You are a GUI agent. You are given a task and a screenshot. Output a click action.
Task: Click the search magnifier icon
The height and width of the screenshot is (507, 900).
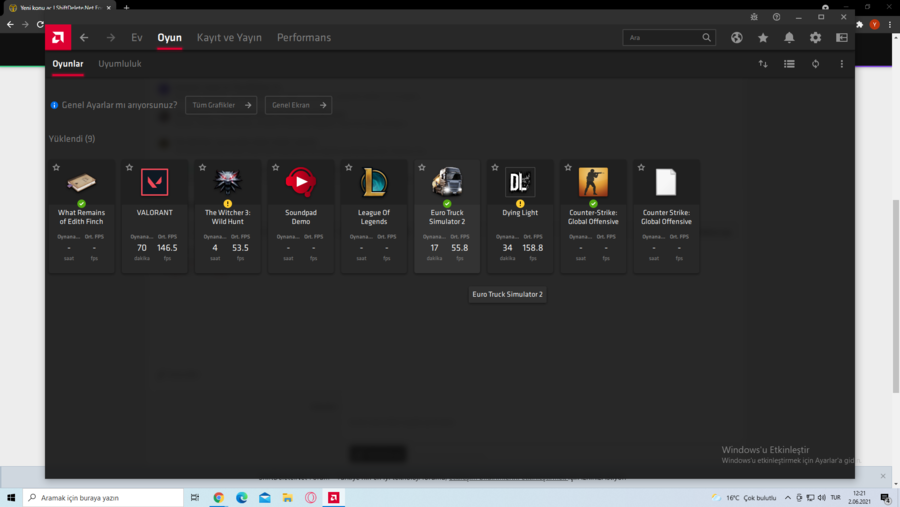(x=706, y=37)
